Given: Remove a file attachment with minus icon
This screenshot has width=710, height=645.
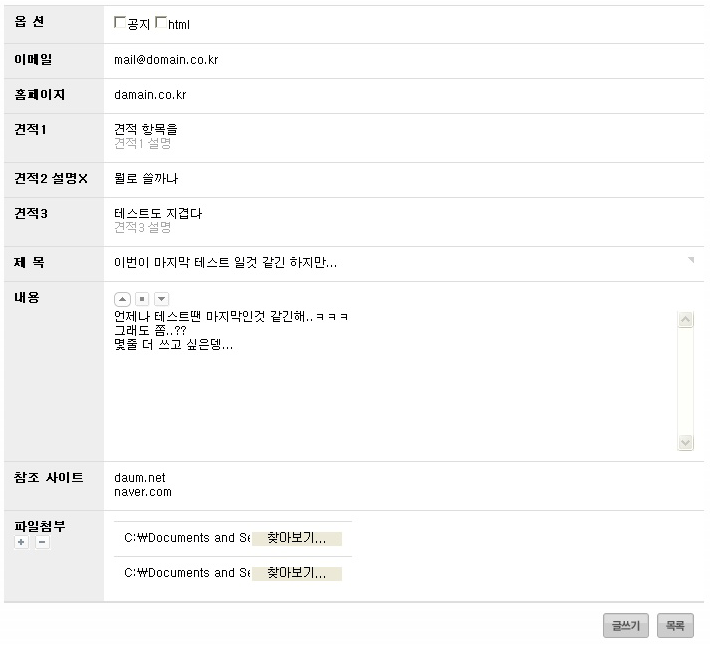Looking at the screenshot, I should [x=41, y=542].
